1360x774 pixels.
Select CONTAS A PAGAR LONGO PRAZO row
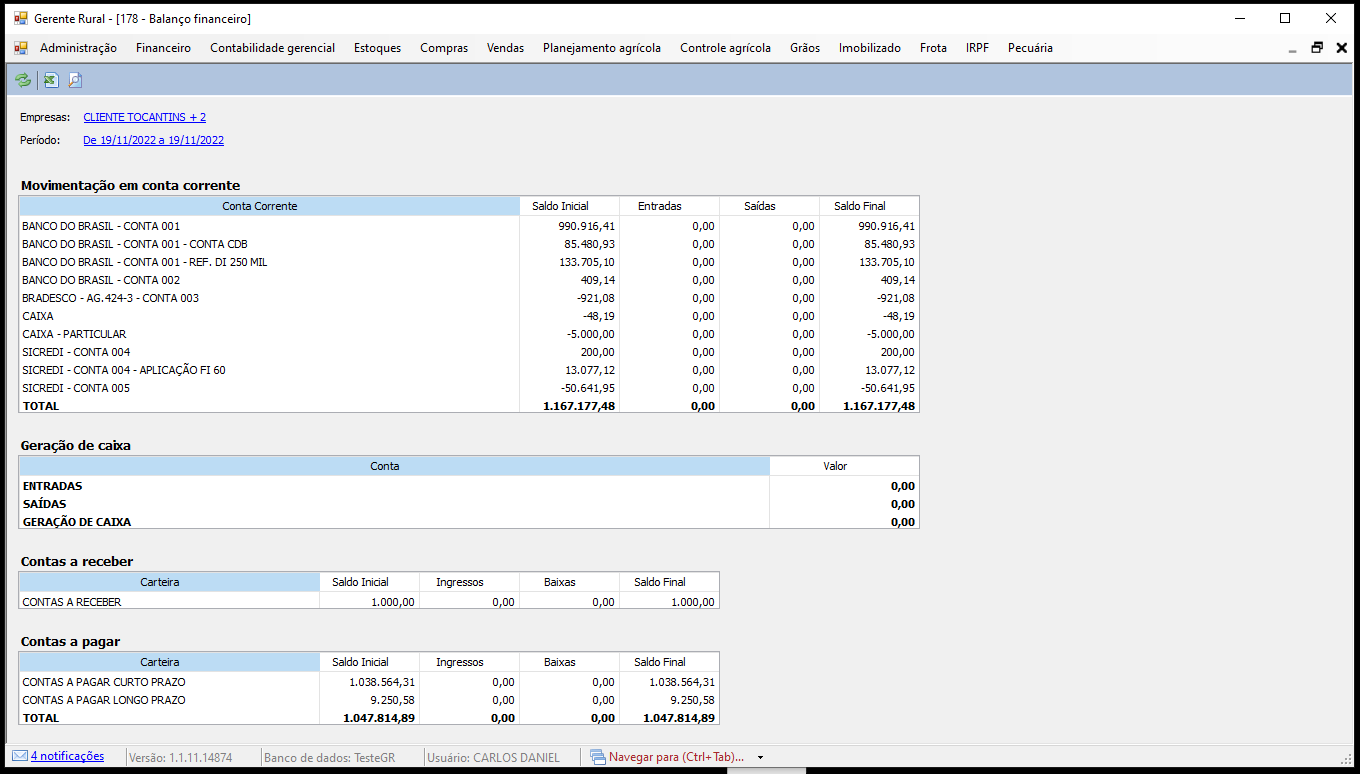369,700
